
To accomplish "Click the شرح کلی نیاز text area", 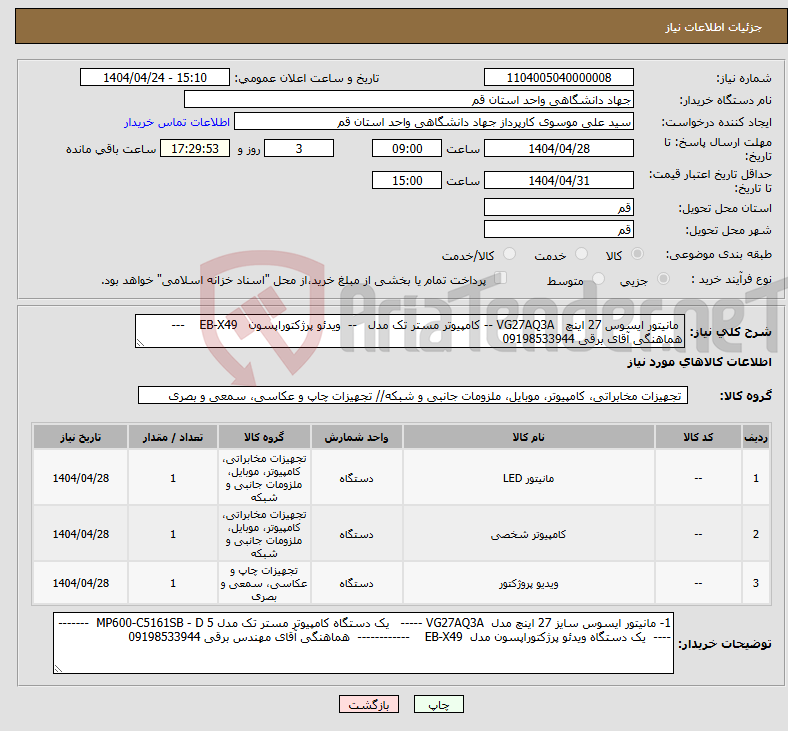I will 410,331.
